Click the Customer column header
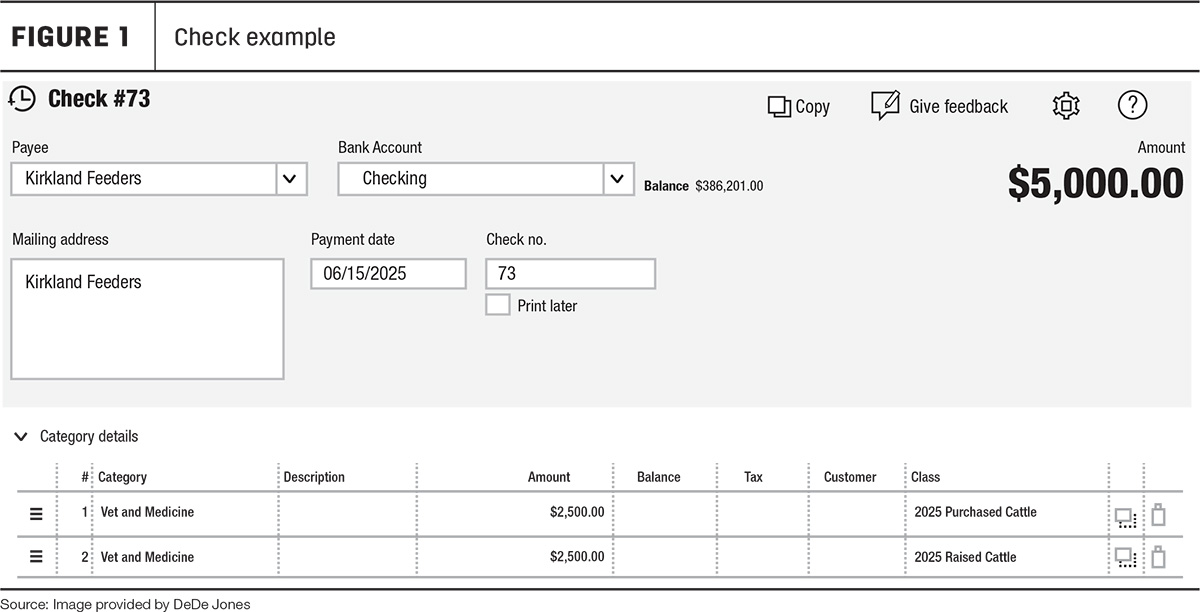This screenshot has width=1200, height=612. pyautogui.click(x=850, y=477)
